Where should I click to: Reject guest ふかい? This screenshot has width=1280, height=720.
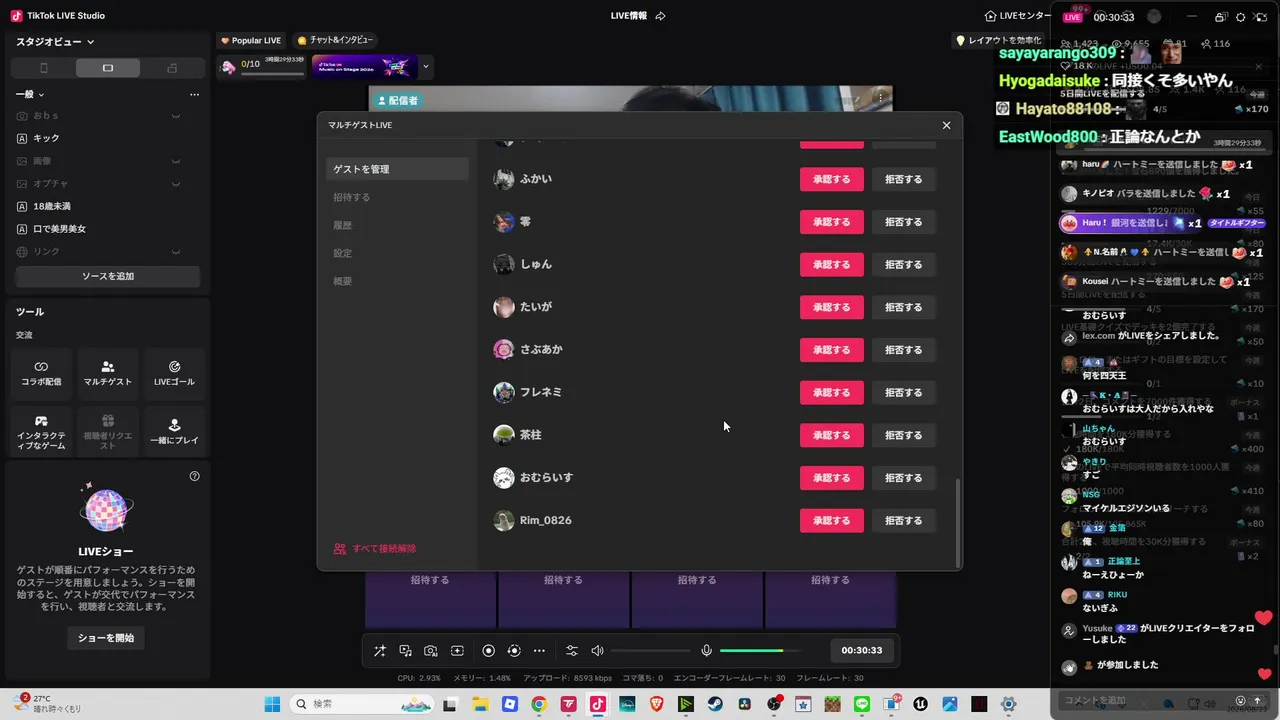click(904, 180)
